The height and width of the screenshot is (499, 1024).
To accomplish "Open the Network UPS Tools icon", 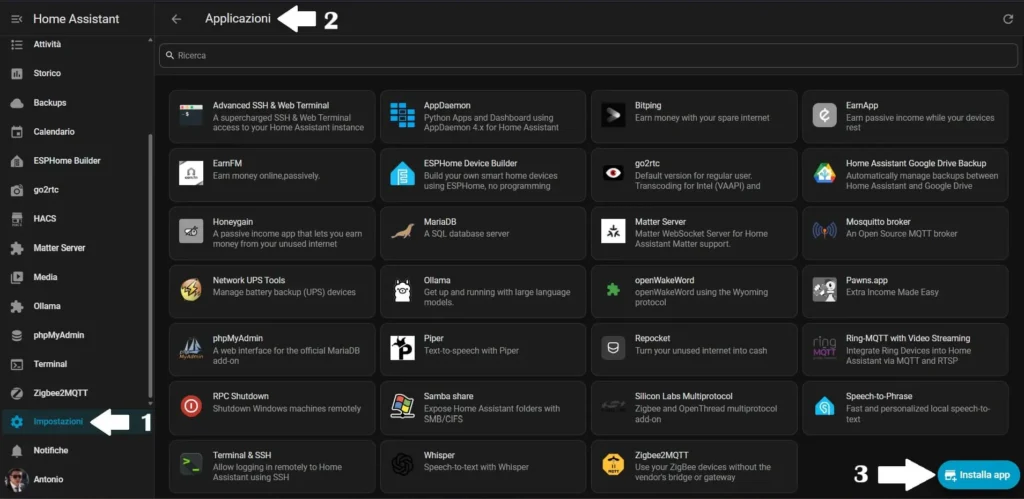I will pos(191,289).
